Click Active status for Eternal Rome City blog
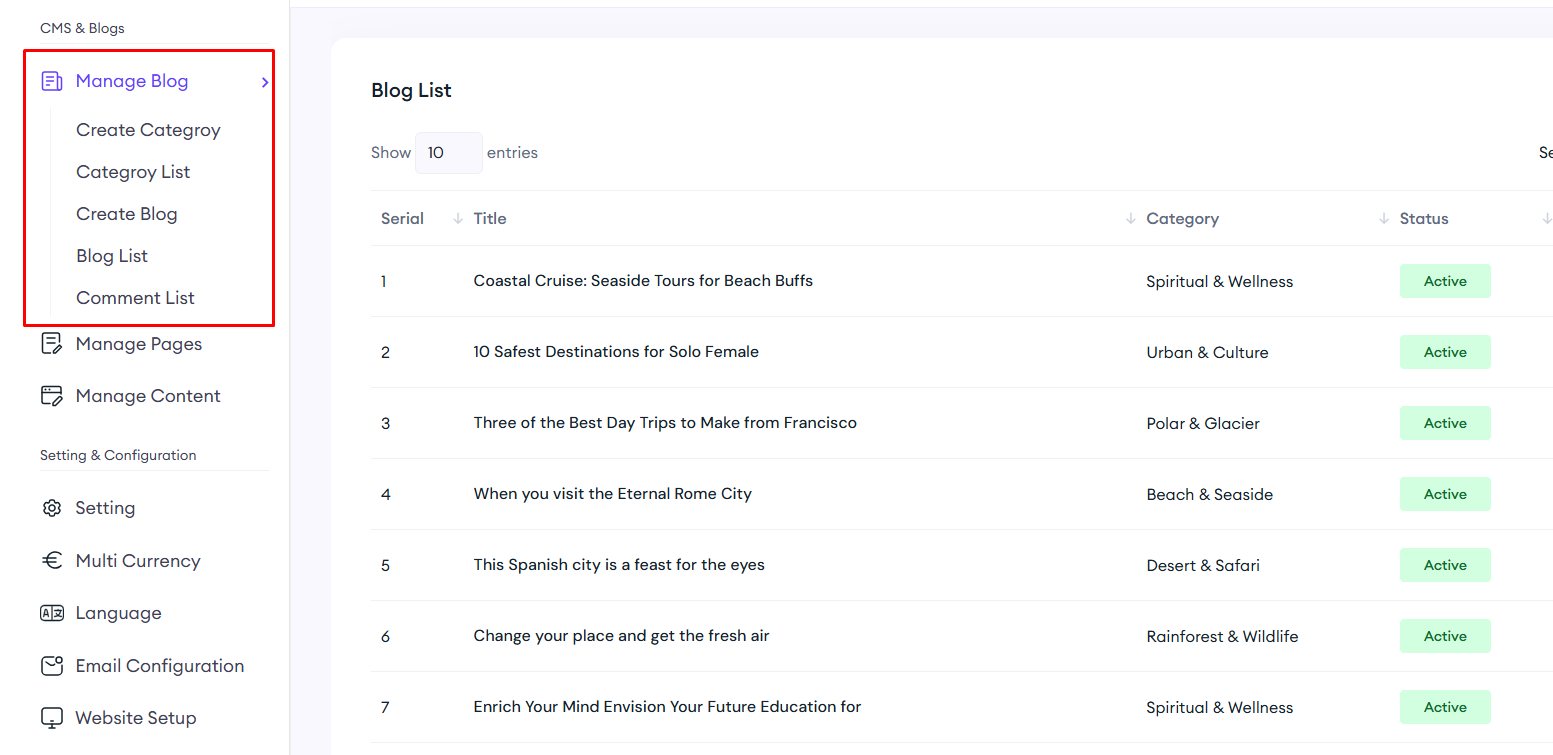 [x=1444, y=494]
